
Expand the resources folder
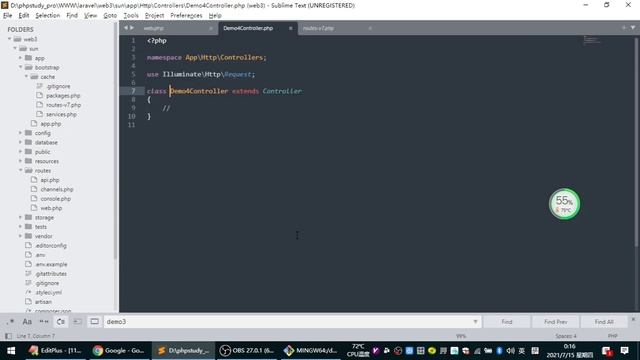coord(20,161)
